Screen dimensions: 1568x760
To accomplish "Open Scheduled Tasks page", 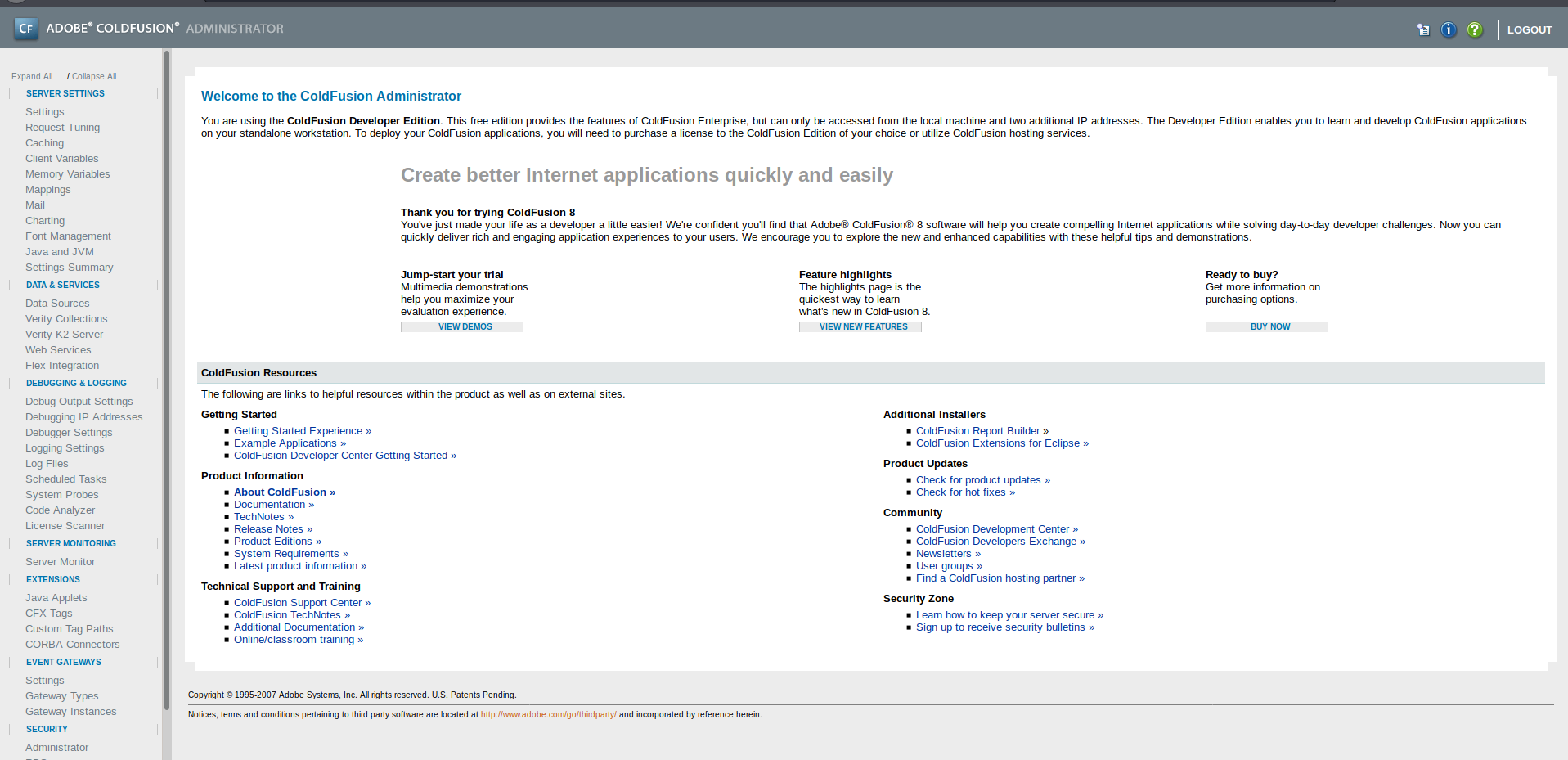I will point(65,479).
